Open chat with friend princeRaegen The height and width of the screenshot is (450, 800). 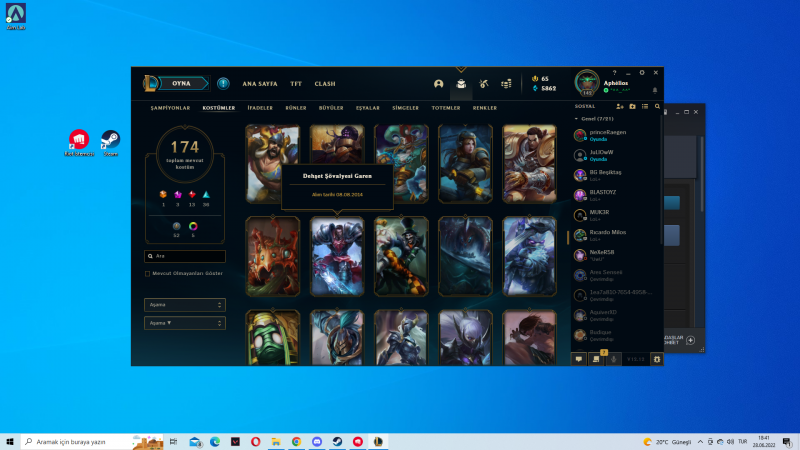(x=615, y=135)
